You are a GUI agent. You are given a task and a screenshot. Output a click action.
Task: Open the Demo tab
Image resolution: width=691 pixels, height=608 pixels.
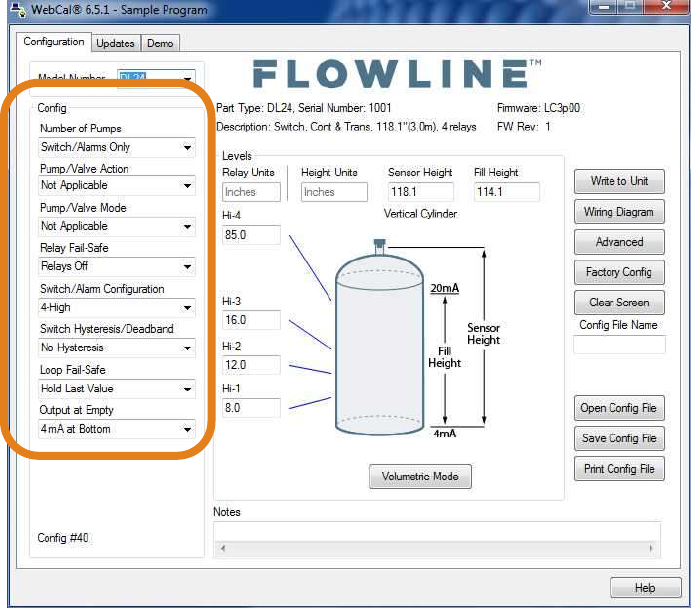(160, 43)
